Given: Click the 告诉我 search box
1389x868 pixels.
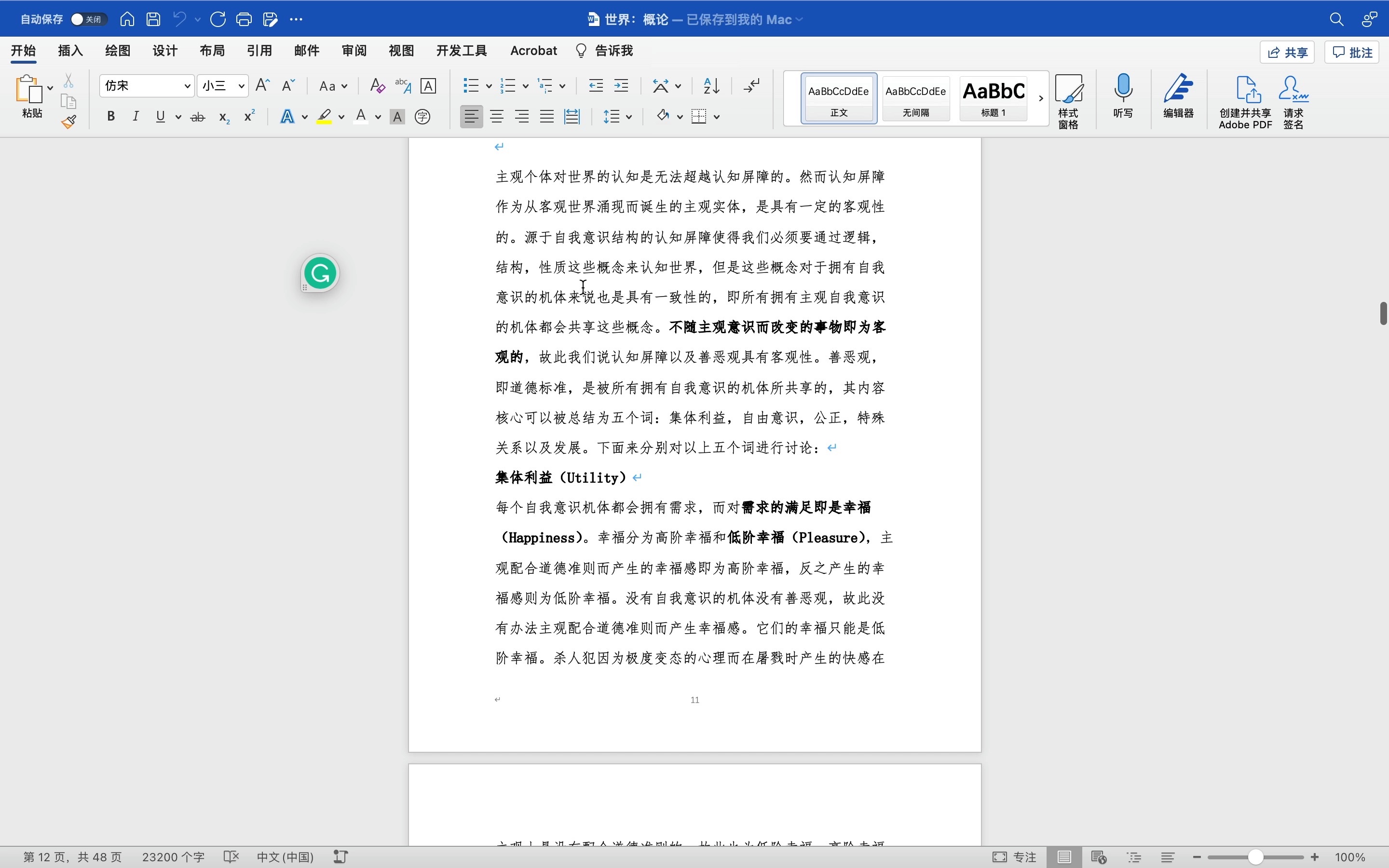Looking at the screenshot, I should point(604,51).
